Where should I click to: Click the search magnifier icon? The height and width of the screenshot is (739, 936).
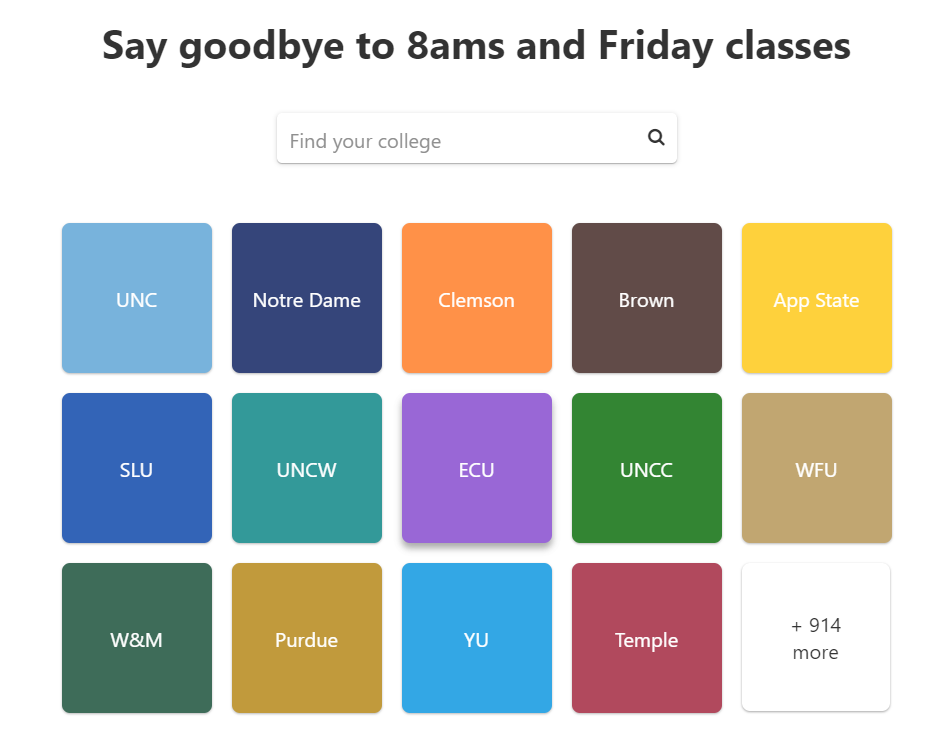tap(656, 138)
